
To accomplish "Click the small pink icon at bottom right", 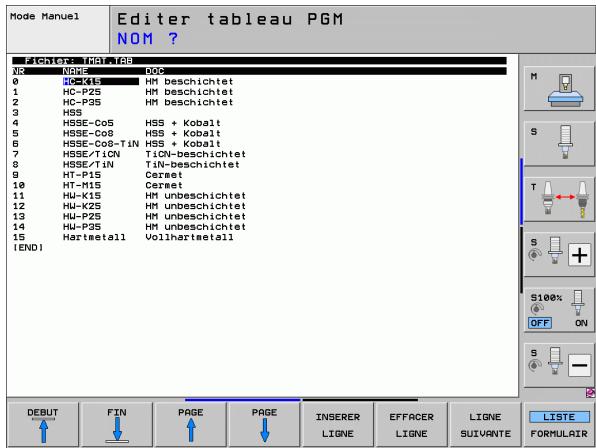I will [x=590, y=392].
